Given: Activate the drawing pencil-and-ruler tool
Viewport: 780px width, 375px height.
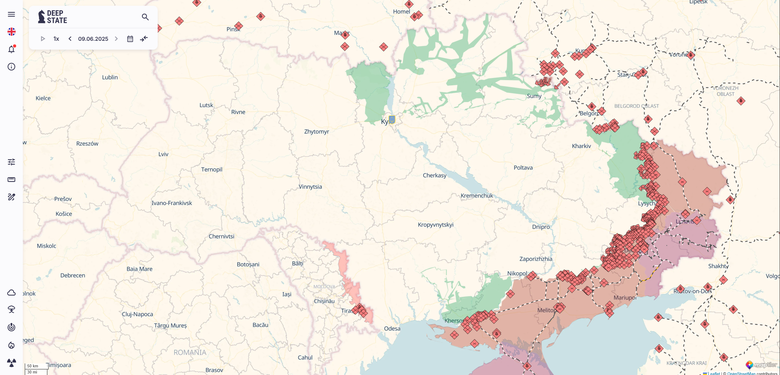Looking at the screenshot, I should (x=11, y=197).
